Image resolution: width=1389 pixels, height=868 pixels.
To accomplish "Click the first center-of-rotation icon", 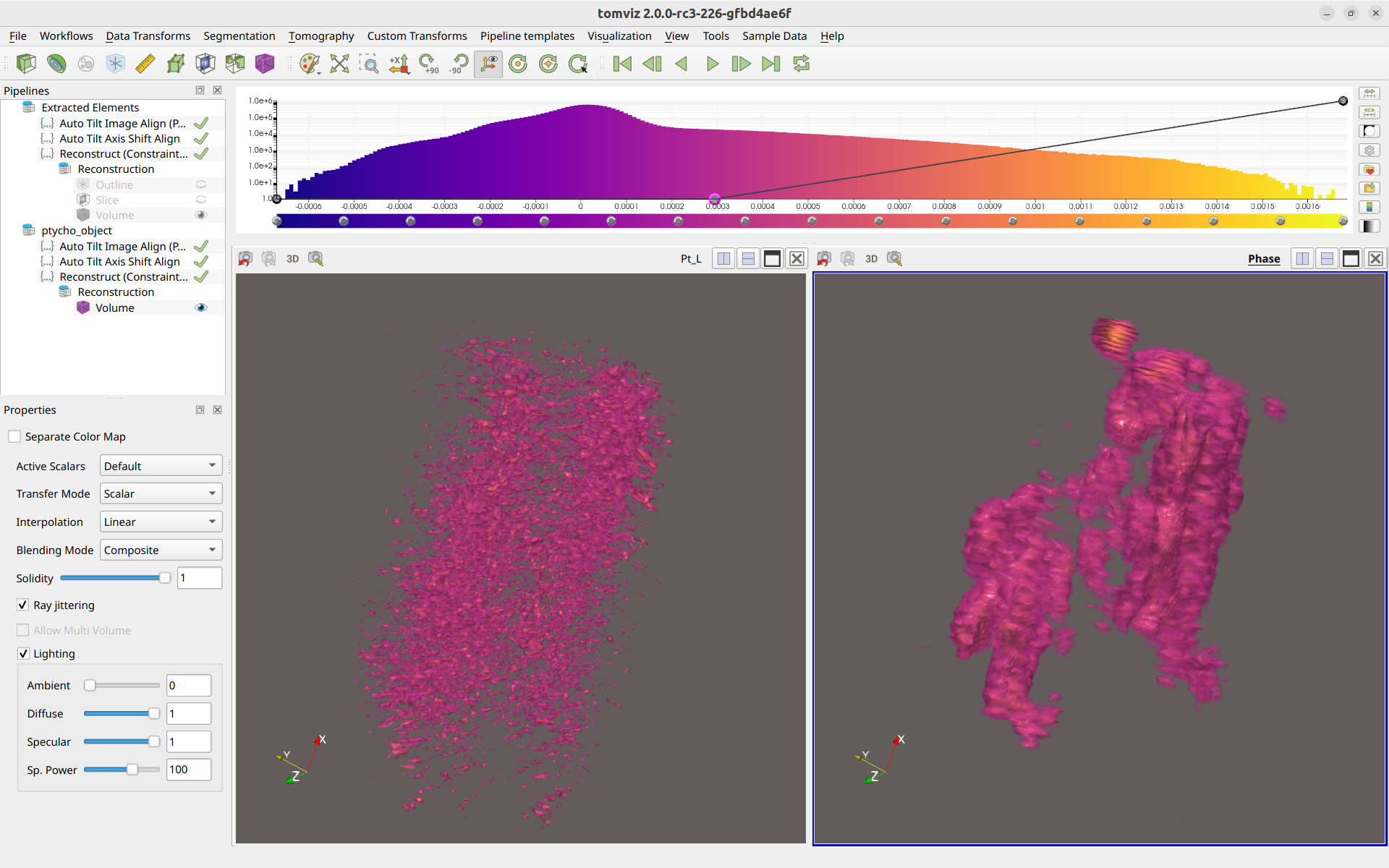I will (x=519, y=64).
